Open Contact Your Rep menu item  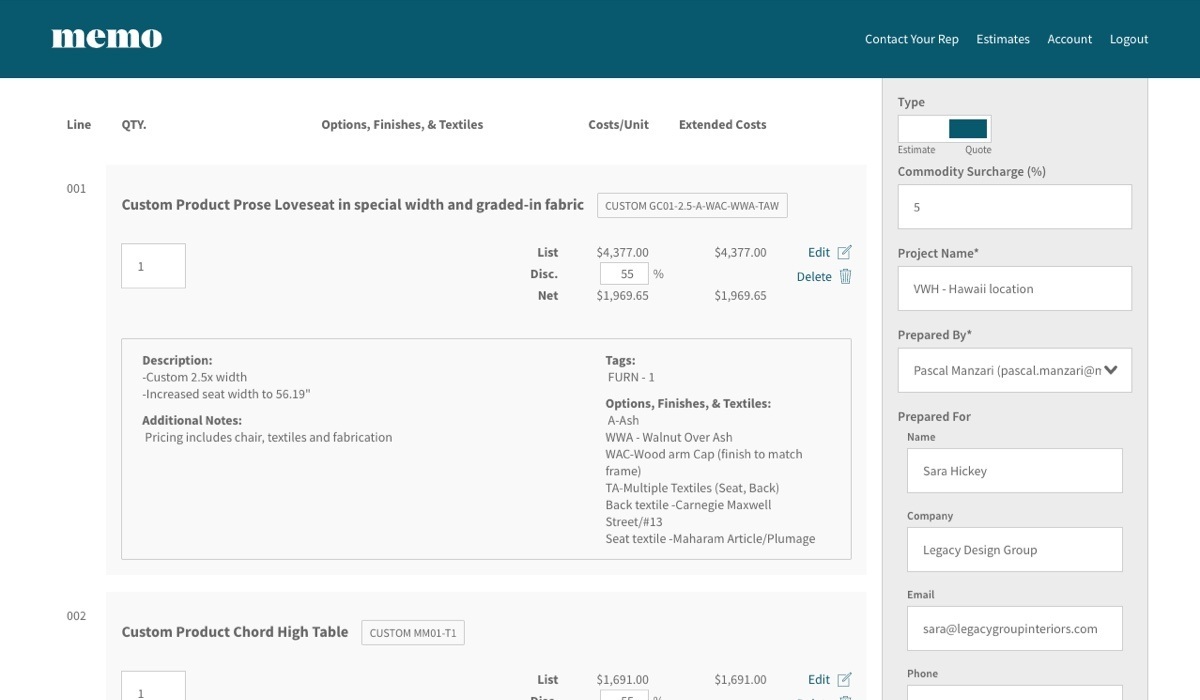click(911, 39)
